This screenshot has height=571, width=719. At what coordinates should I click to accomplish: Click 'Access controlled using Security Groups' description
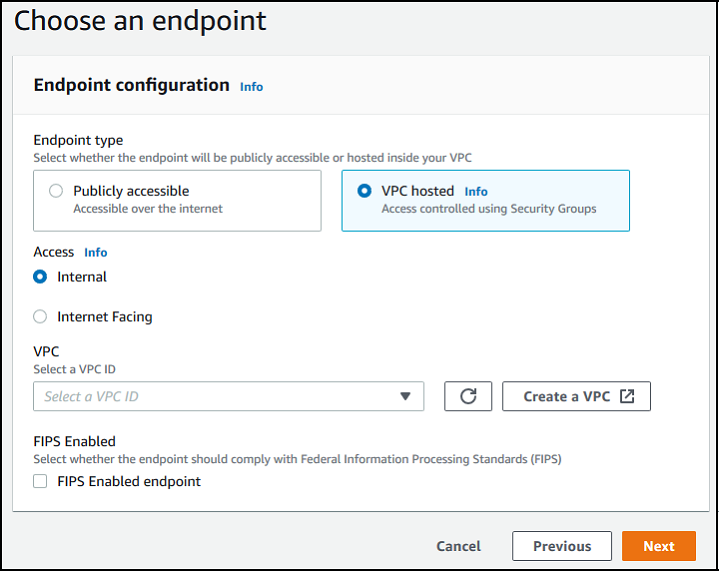(x=489, y=209)
